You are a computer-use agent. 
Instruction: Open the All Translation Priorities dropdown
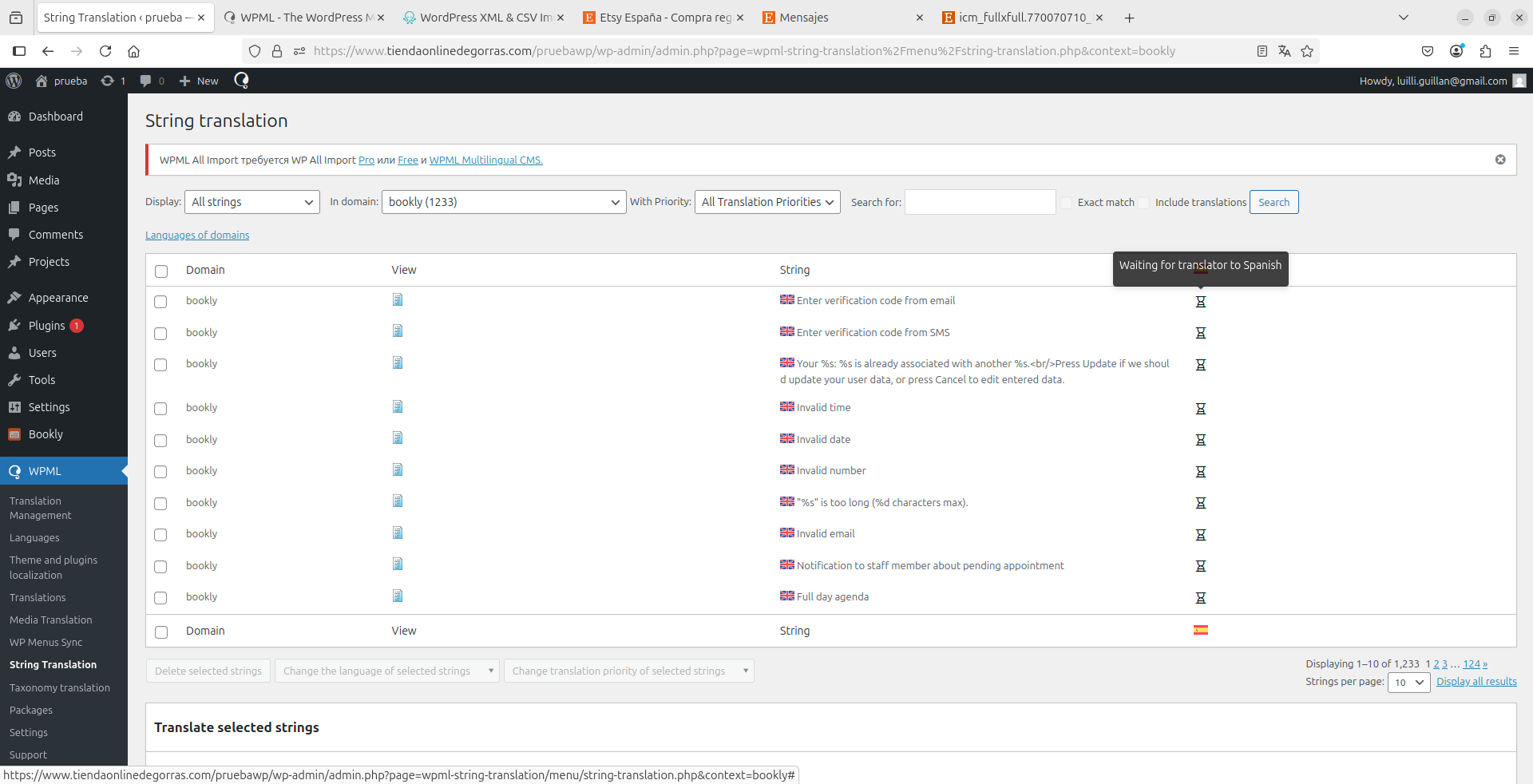click(767, 202)
